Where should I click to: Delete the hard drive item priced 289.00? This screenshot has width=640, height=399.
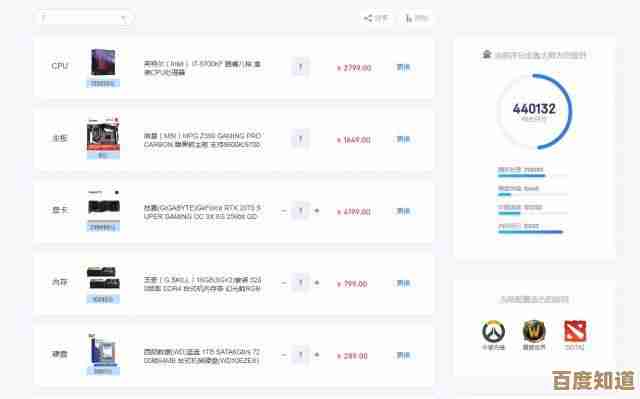pyautogui.click(x=403, y=355)
